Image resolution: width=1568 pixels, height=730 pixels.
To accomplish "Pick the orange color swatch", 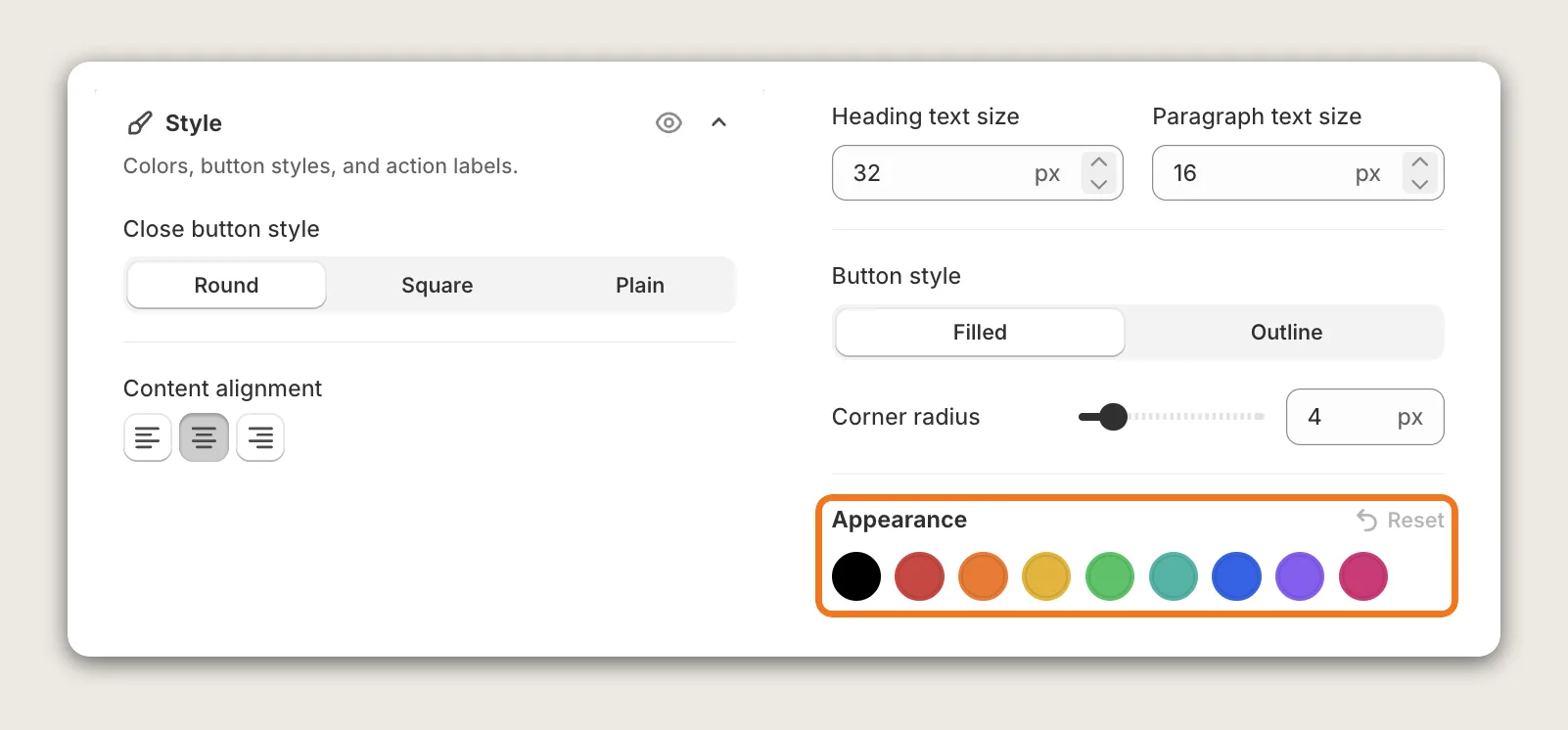I will click(x=983, y=576).
